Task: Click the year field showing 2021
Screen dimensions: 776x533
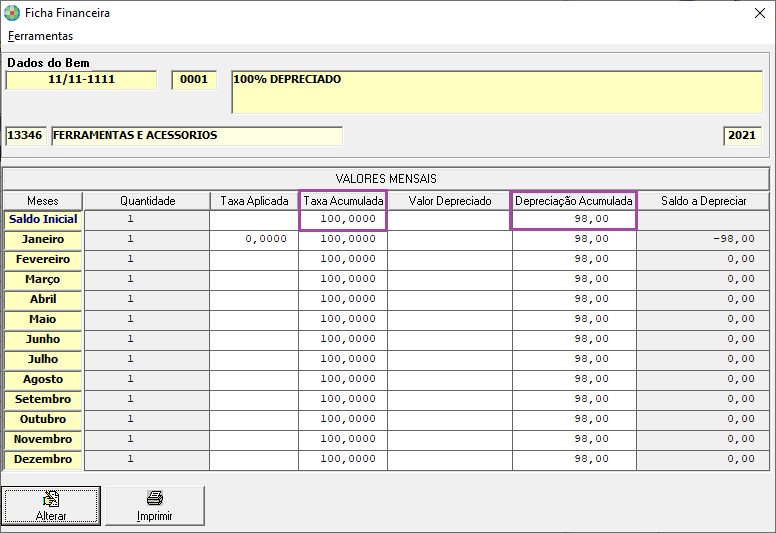Action: 742,135
